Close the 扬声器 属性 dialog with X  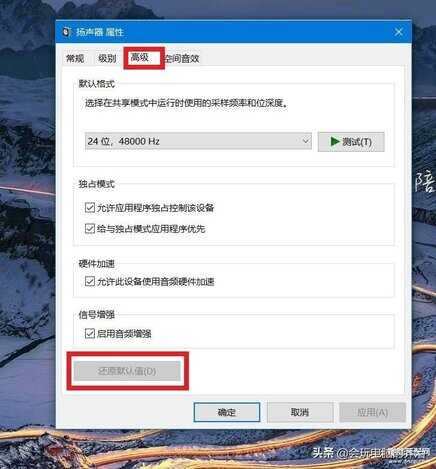pos(399,32)
